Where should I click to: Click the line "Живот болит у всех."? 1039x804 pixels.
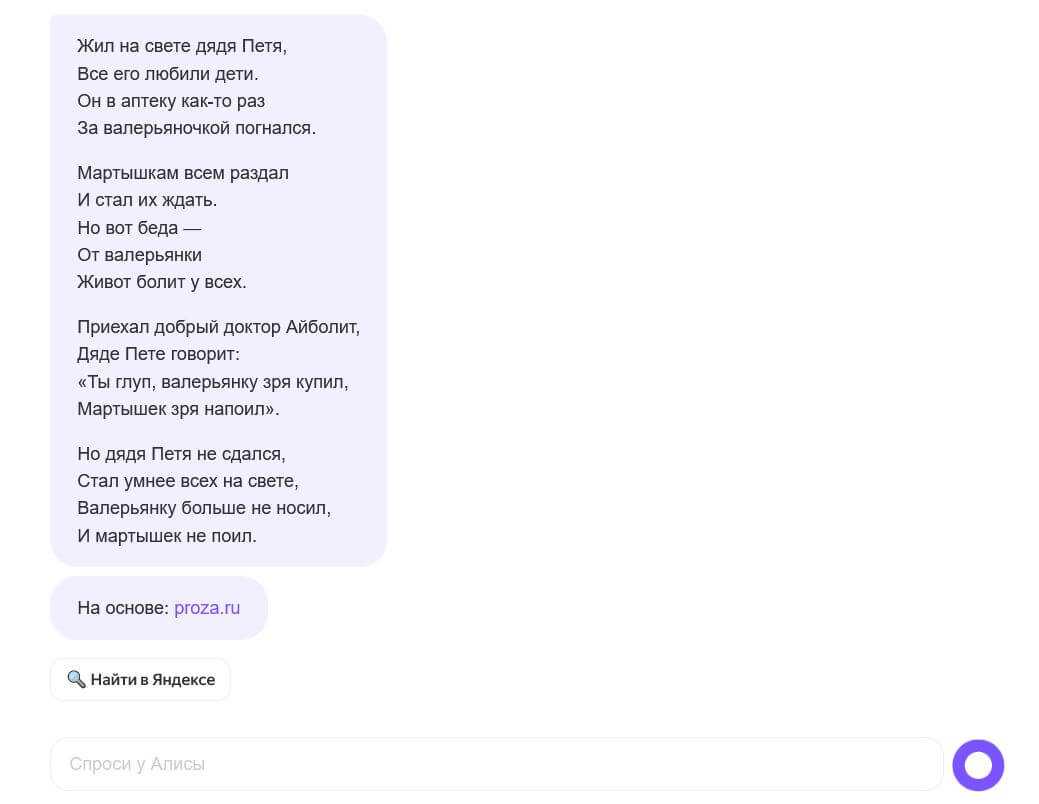(x=162, y=282)
